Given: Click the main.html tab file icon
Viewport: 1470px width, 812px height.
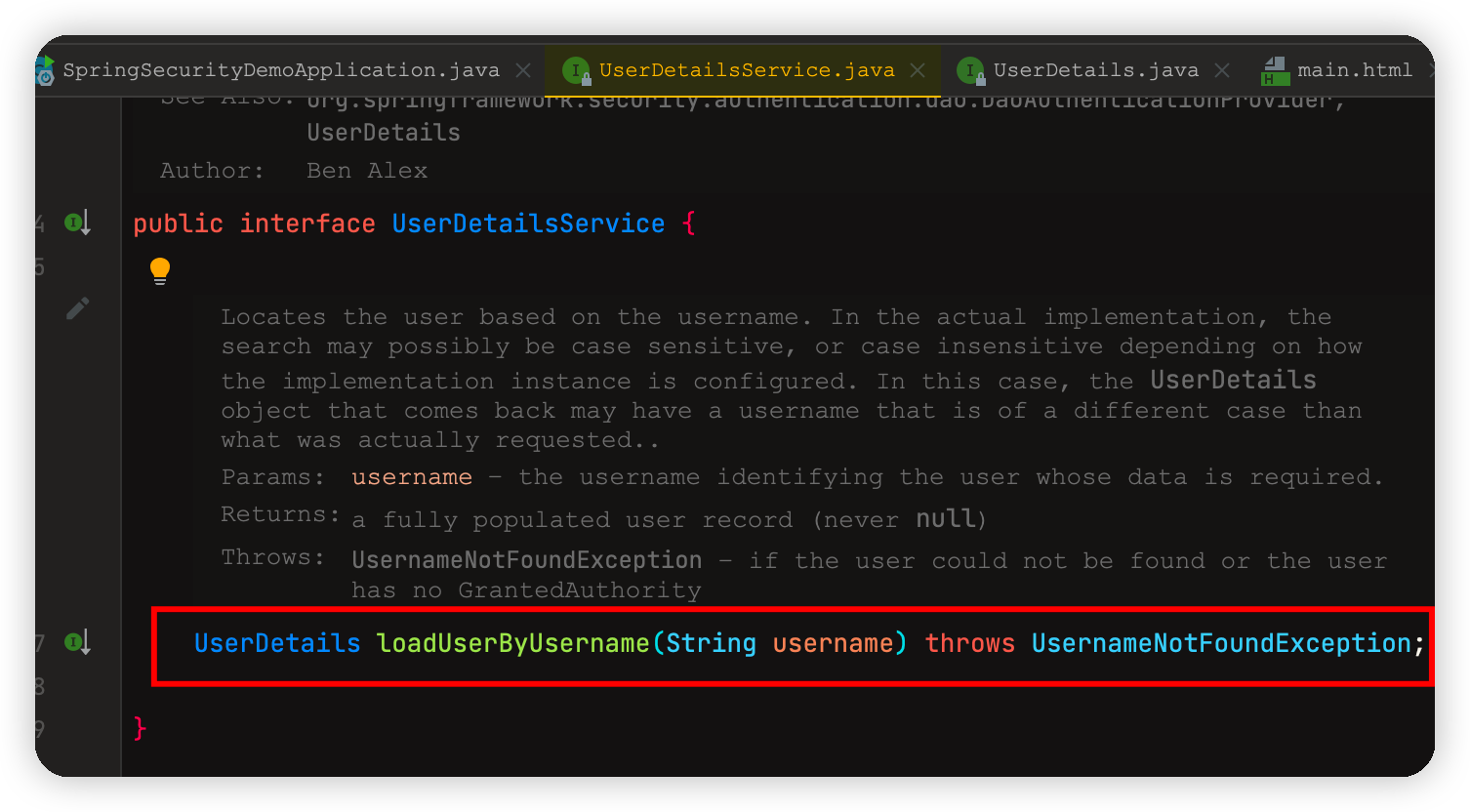Looking at the screenshot, I should pyautogui.click(x=1275, y=70).
